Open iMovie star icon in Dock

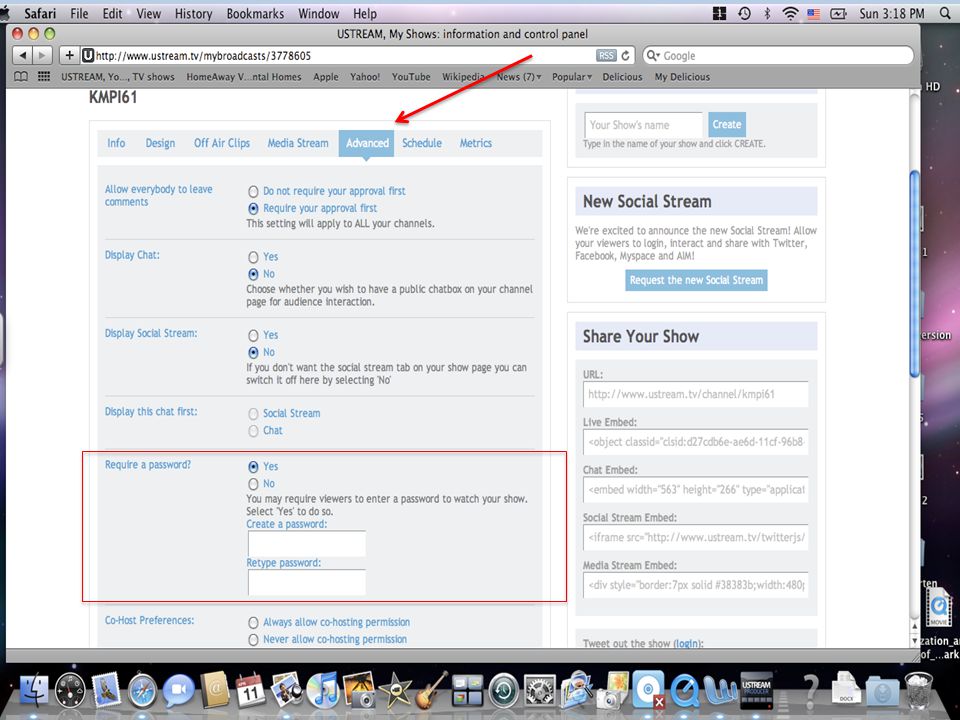click(x=395, y=691)
